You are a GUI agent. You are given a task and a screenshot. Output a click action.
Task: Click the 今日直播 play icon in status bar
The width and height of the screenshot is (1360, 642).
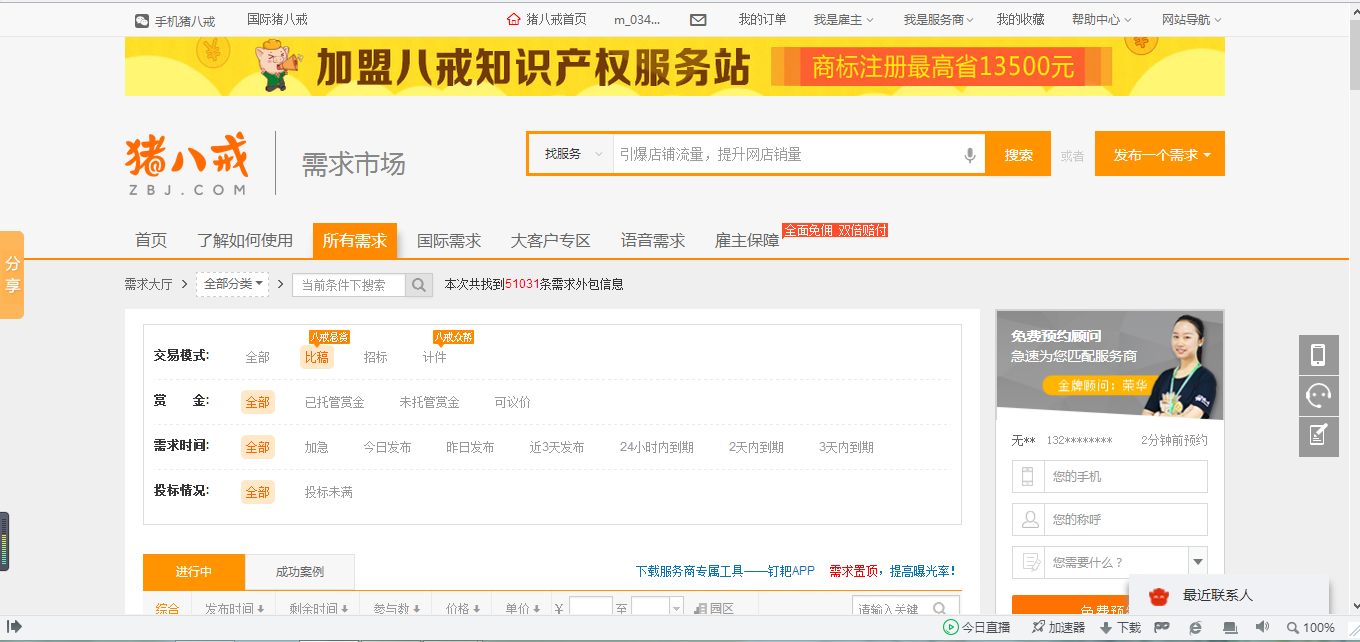[x=950, y=627]
